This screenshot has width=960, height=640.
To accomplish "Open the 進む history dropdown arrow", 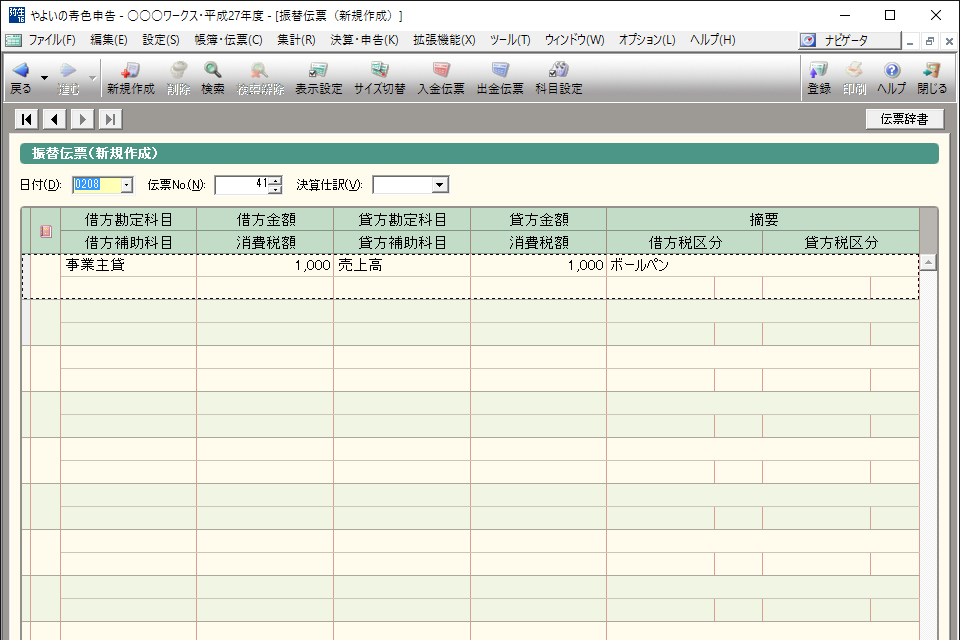I will tap(92, 78).
